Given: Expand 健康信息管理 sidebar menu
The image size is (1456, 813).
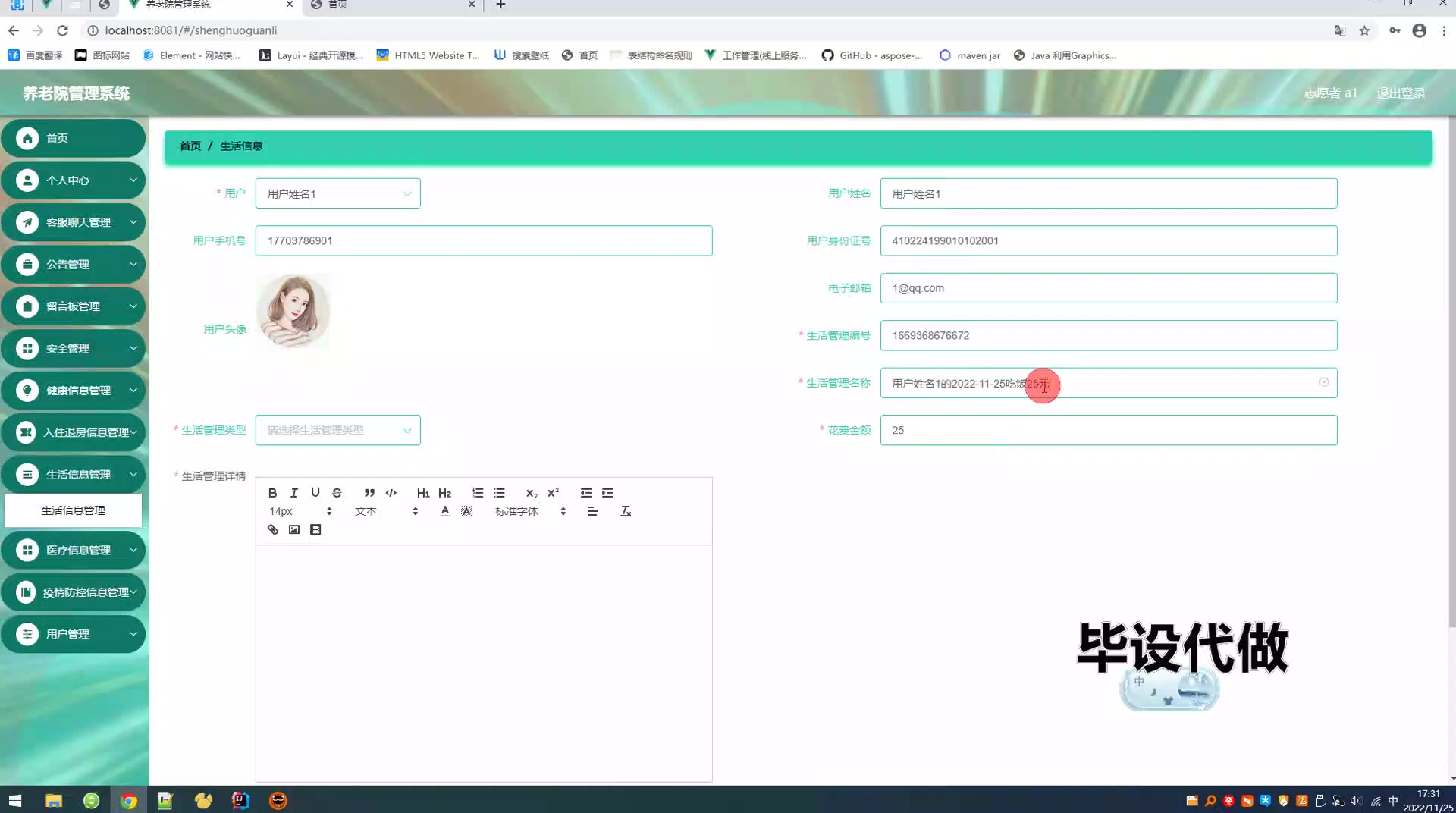Looking at the screenshot, I should 73,391.
